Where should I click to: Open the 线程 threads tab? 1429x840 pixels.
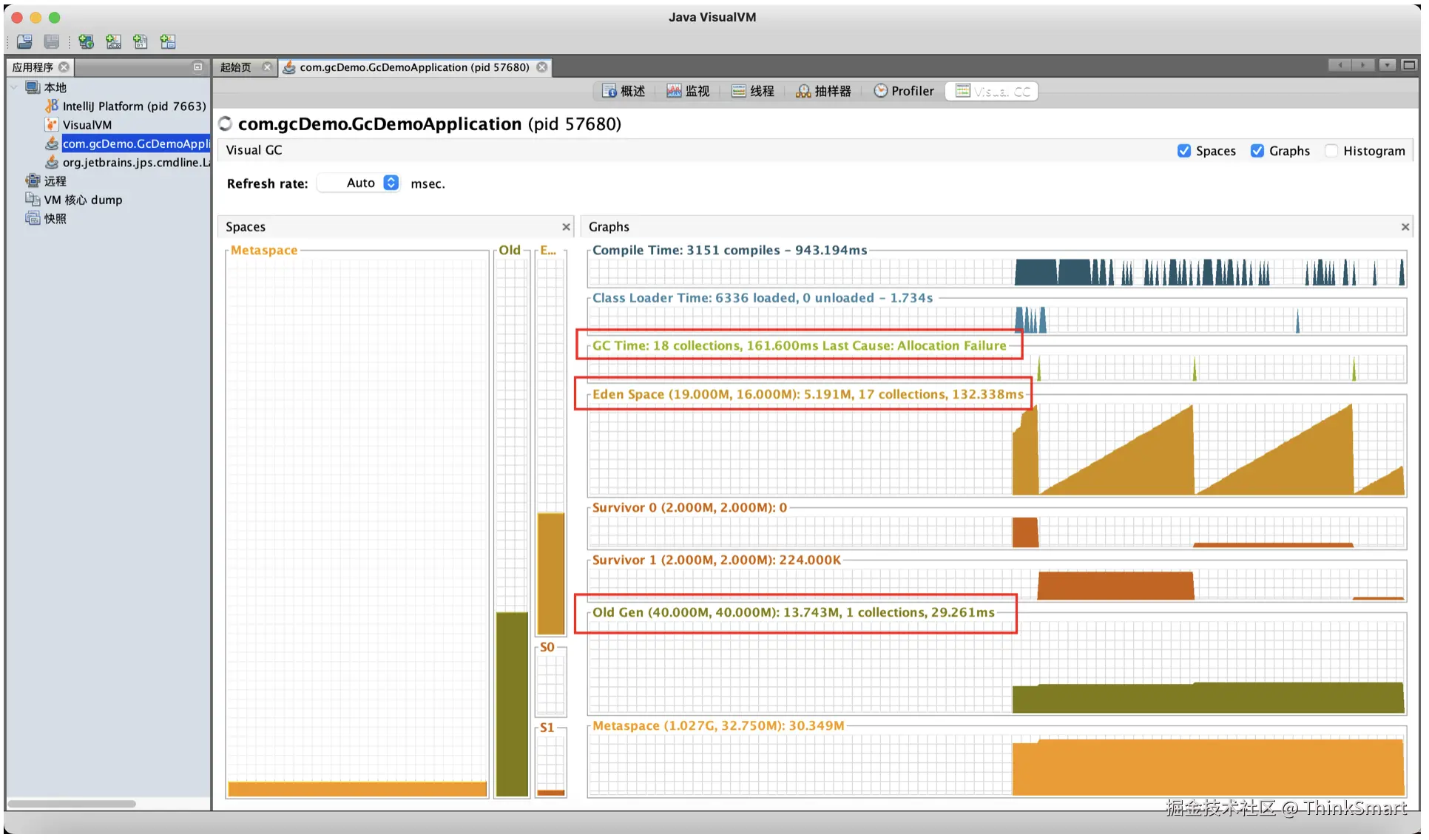pos(752,91)
